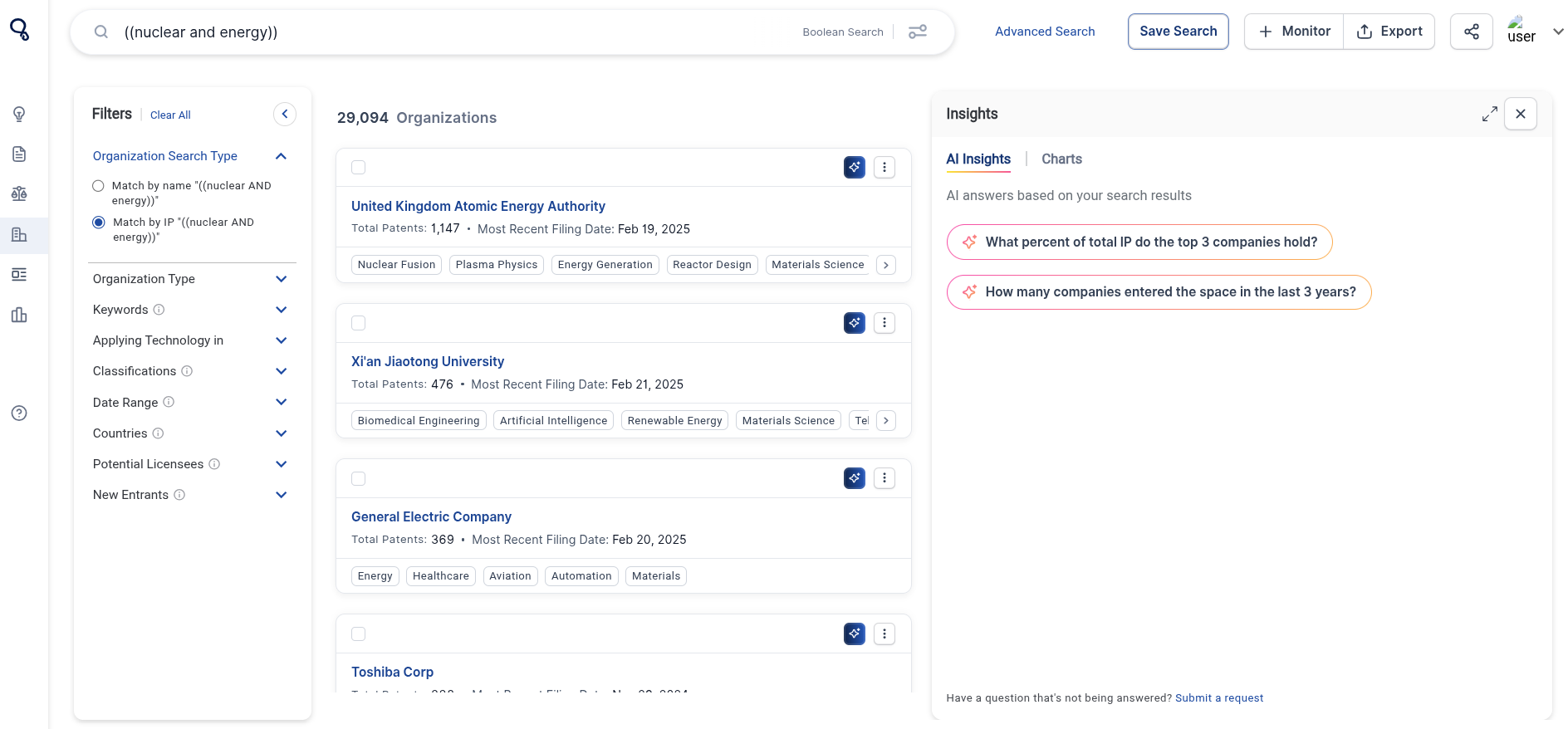Viewport: 1568px width, 729px height.
Task: Collapse Organization Search Type filter section
Action: [281, 156]
